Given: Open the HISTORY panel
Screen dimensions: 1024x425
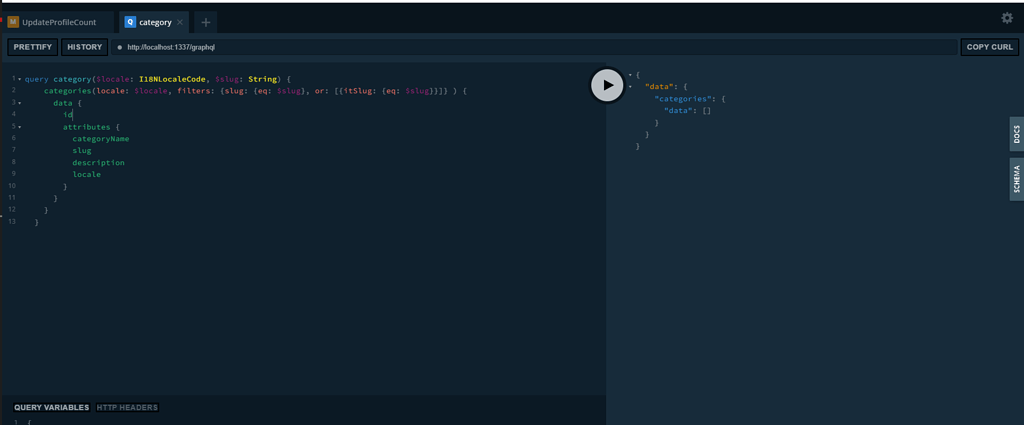Looking at the screenshot, I should pyautogui.click(x=84, y=47).
